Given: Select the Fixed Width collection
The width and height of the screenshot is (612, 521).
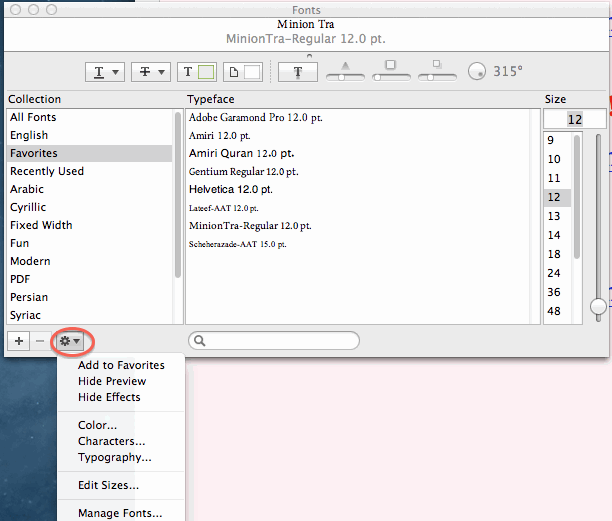Looking at the screenshot, I should (41, 225).
